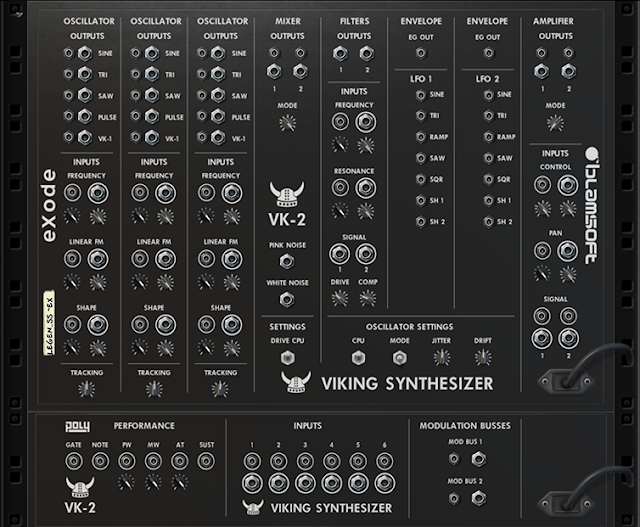Click the AT performance jack

click(180, 461)
